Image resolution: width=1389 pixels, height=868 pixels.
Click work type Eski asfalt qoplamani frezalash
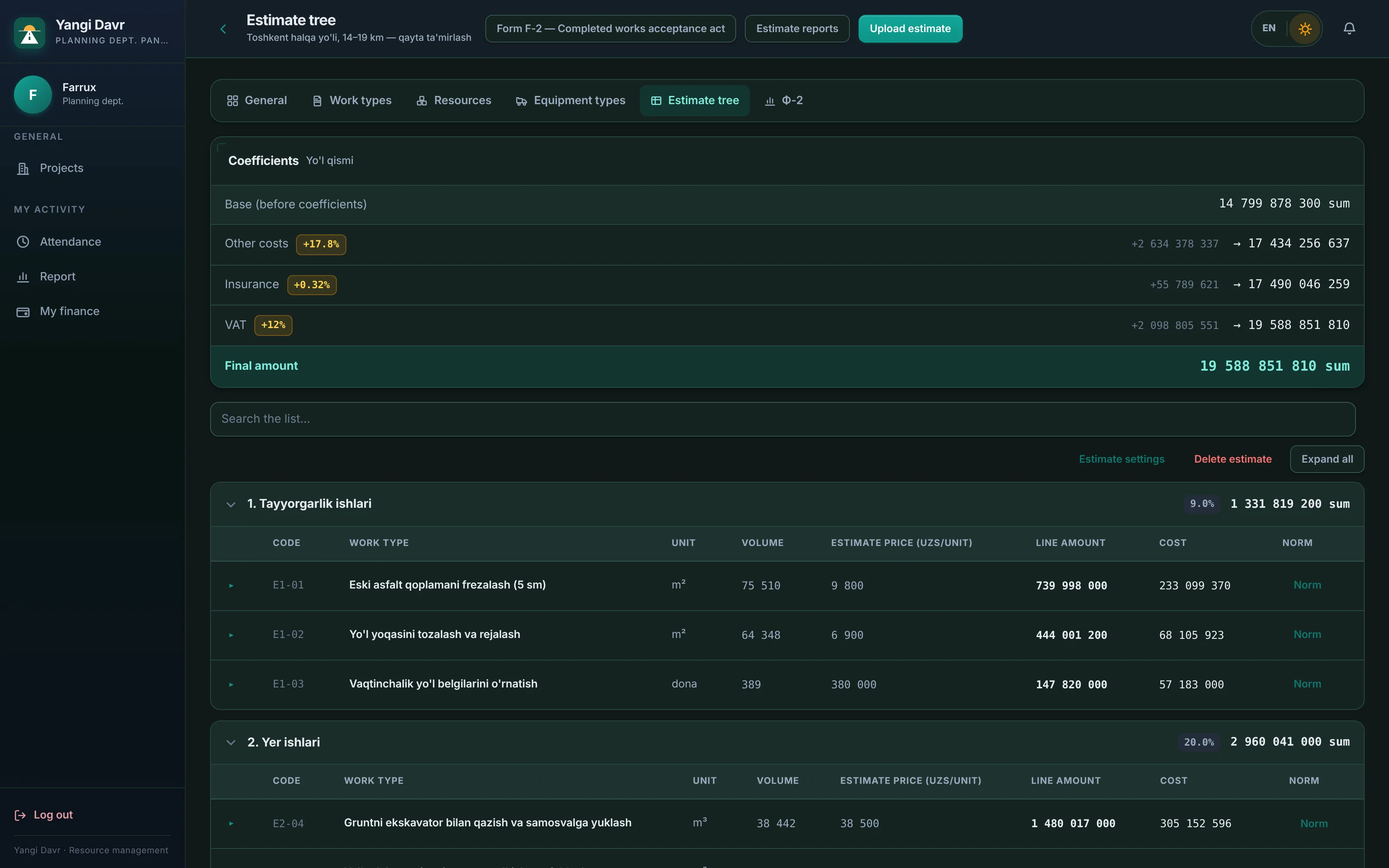click(447, 585)
